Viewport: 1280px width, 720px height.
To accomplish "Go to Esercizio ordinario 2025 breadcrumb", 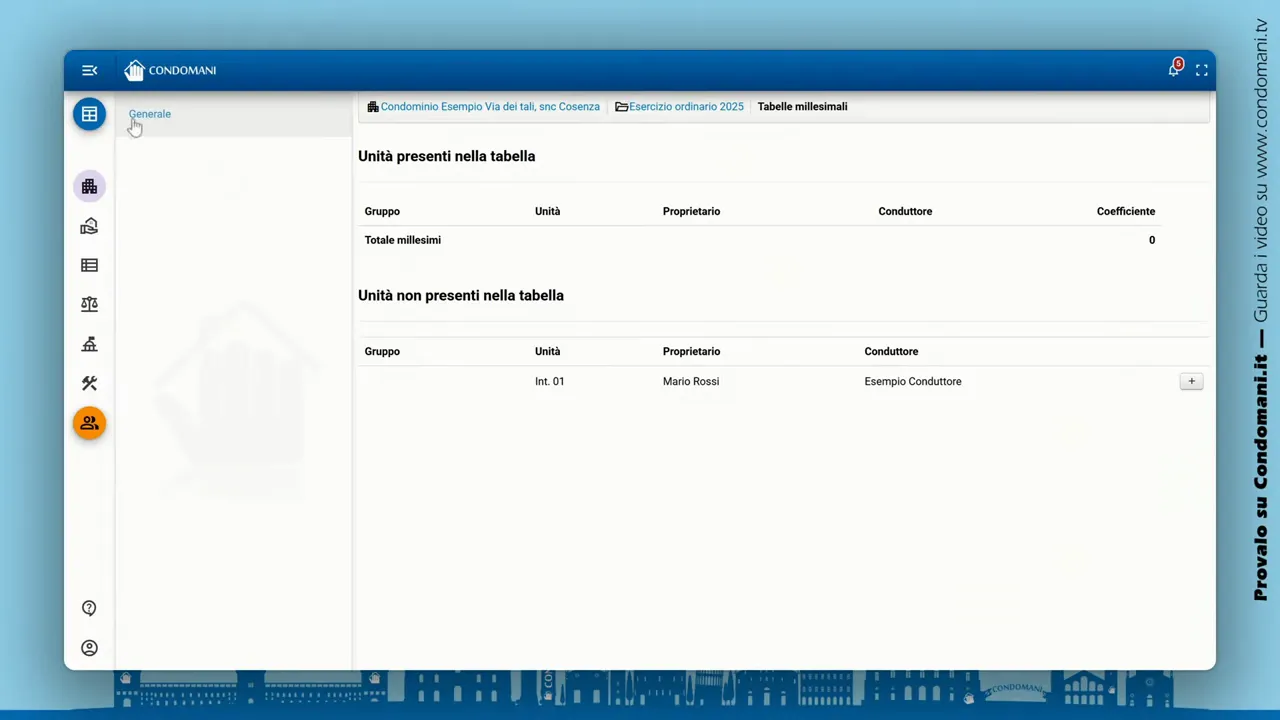I will 685,106.
